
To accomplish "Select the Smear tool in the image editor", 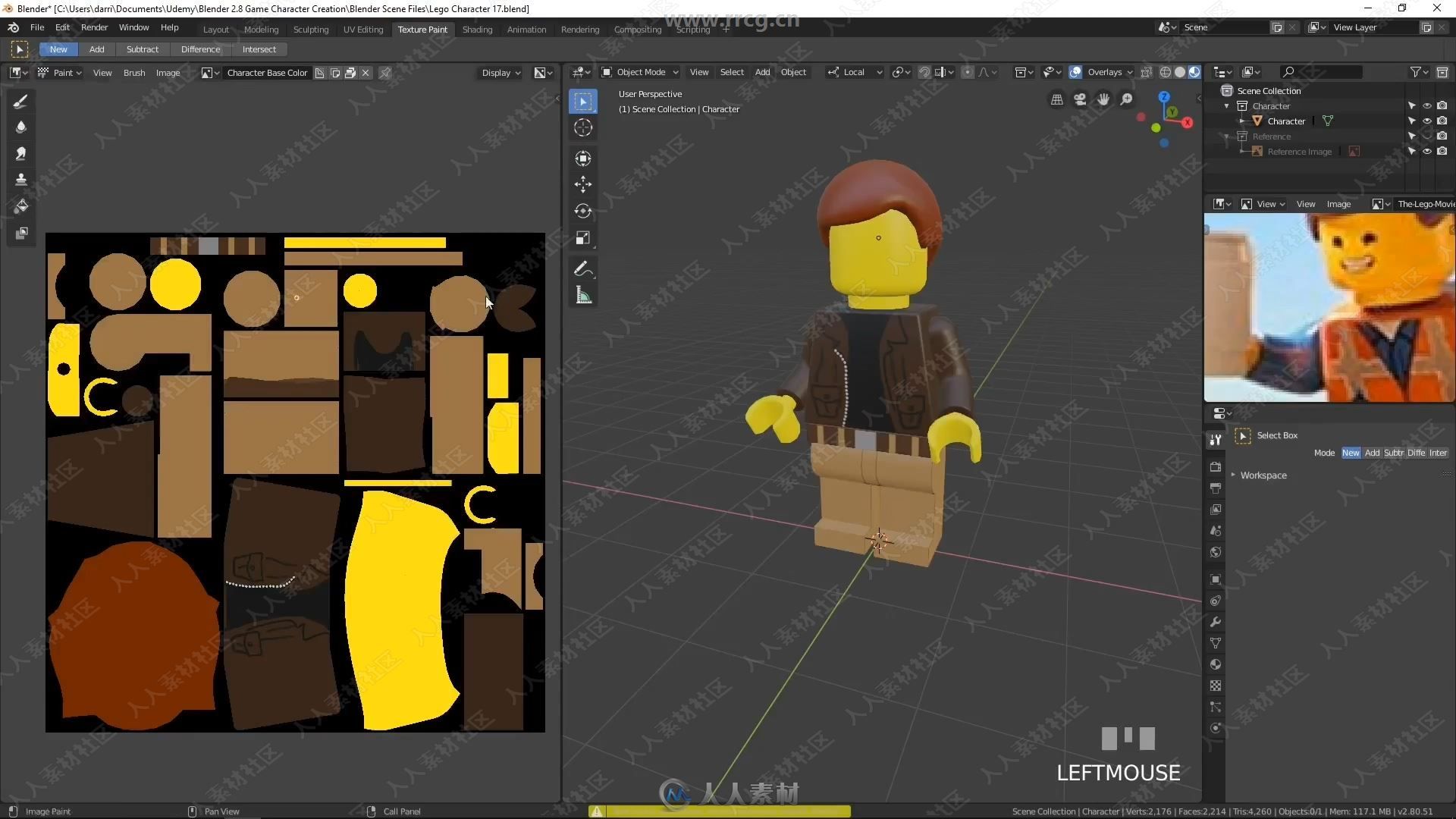I will (21, 154).
